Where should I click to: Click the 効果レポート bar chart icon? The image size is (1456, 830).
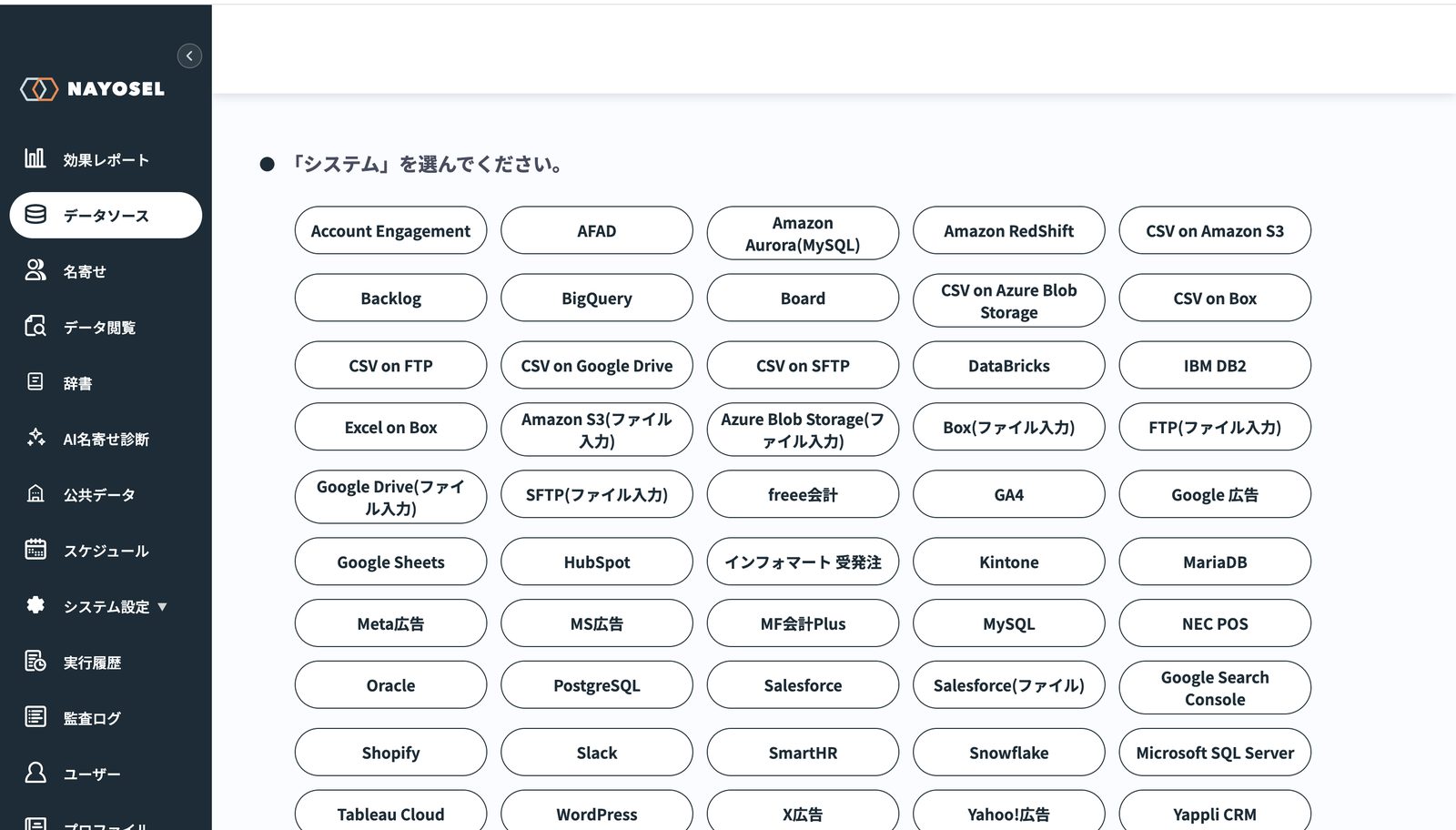[35, 158]
